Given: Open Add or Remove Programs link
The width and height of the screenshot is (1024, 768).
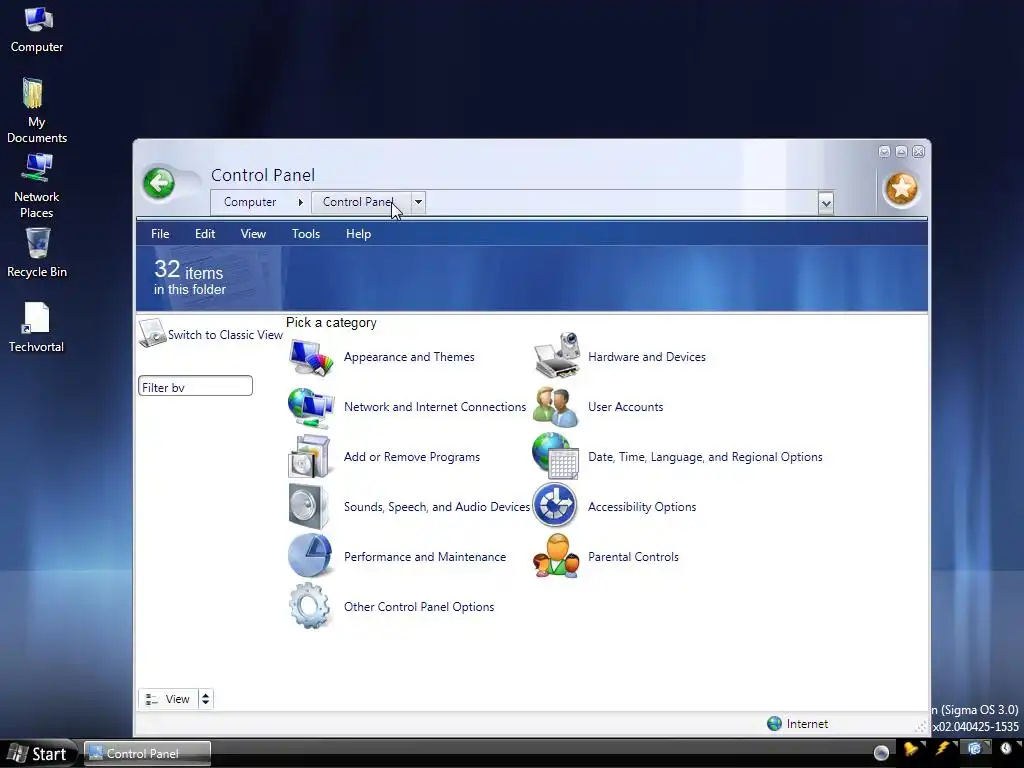Looking at the screenshot, I should (x=412, y=457).
